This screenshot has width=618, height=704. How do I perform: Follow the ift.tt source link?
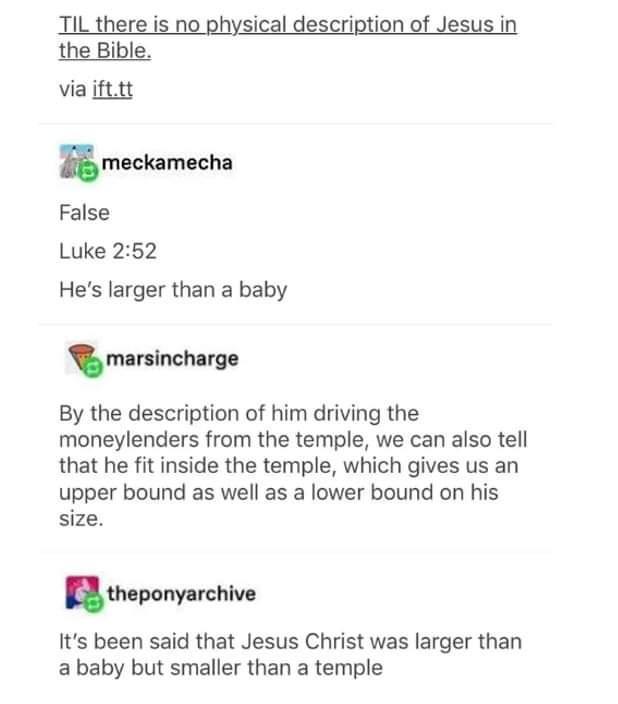(112, 89)
